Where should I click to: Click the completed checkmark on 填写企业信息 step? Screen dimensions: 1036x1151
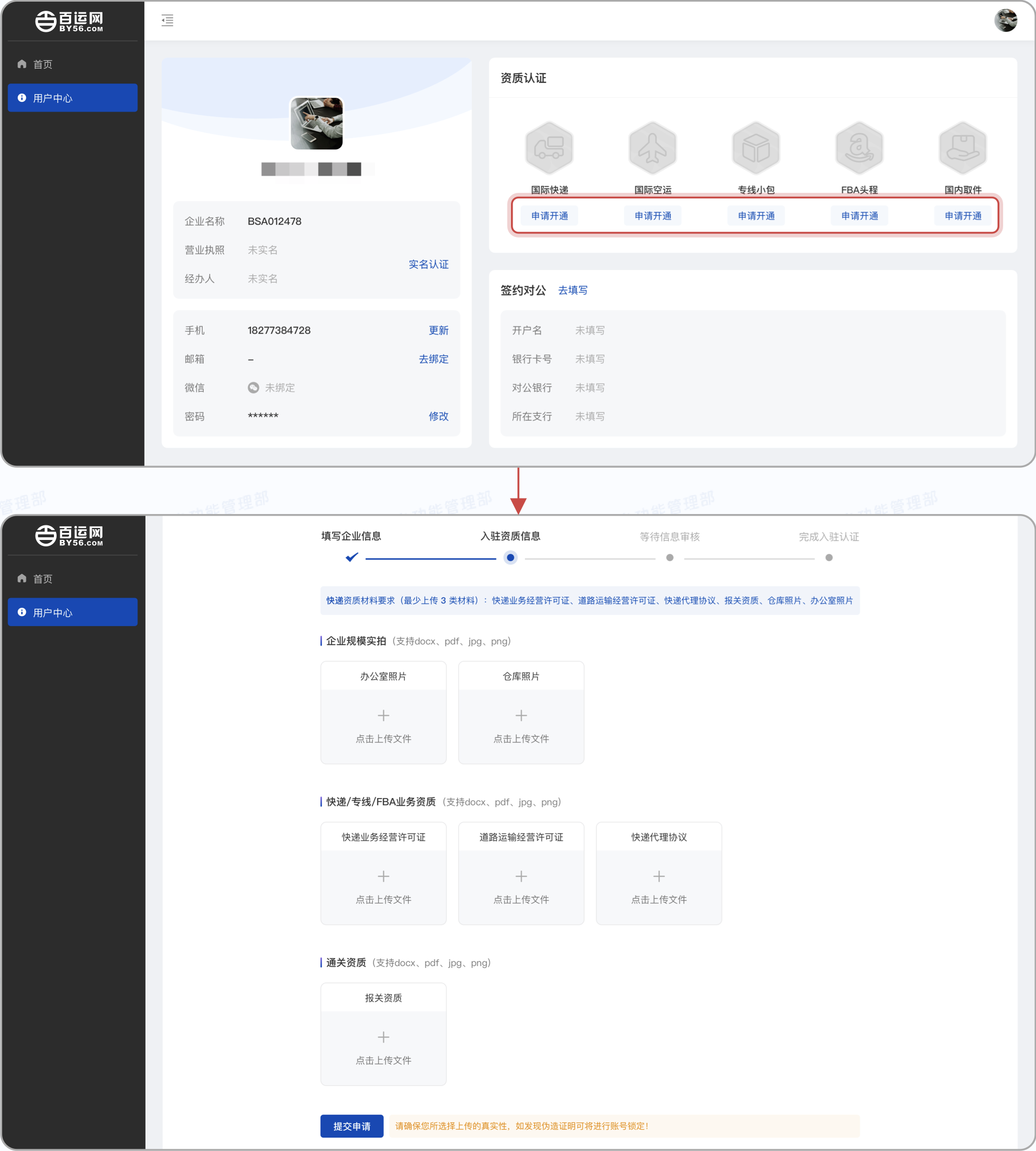pyautogui.click(x=351, y=558)
